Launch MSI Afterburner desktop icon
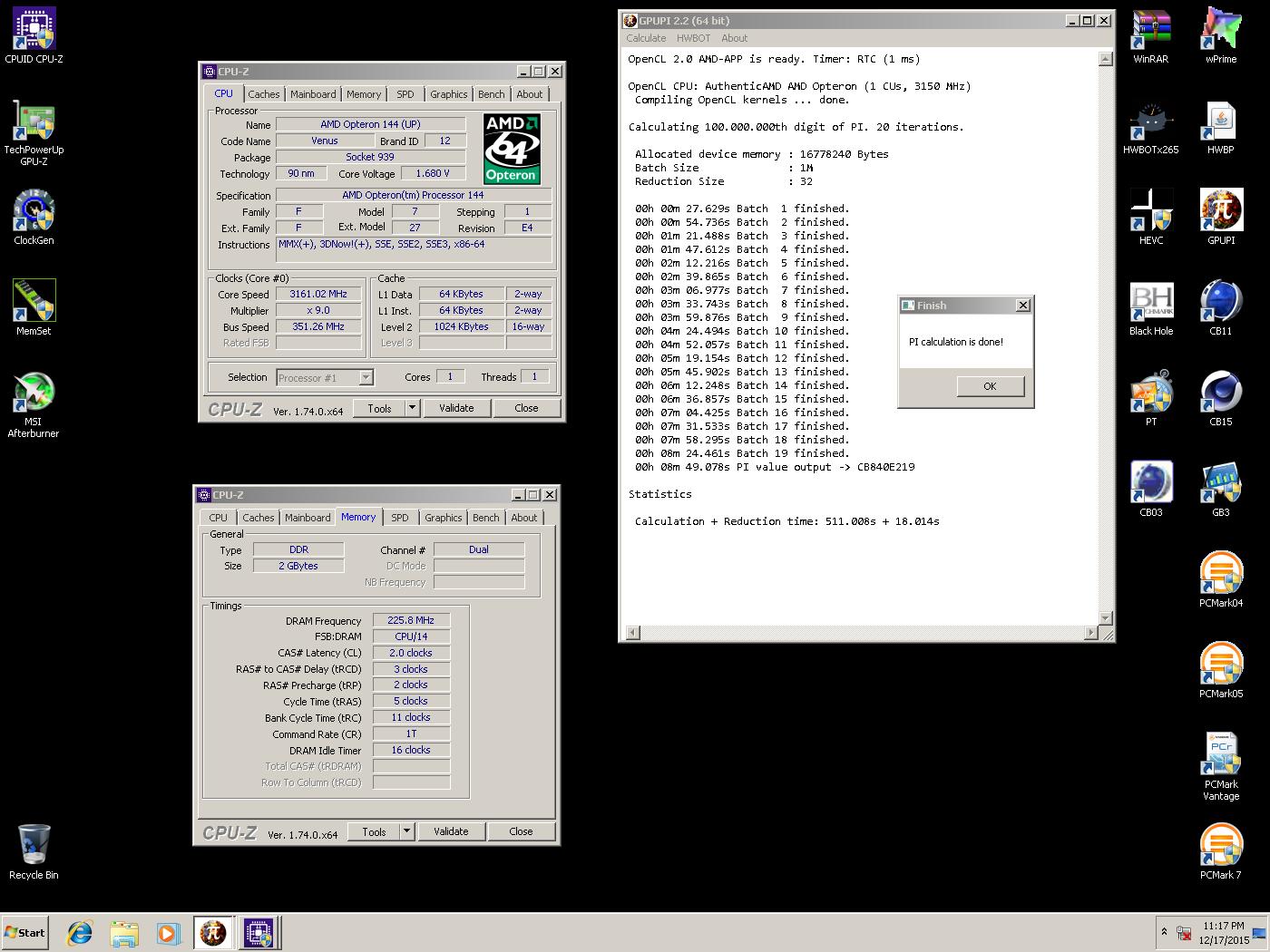 [34, 404]
